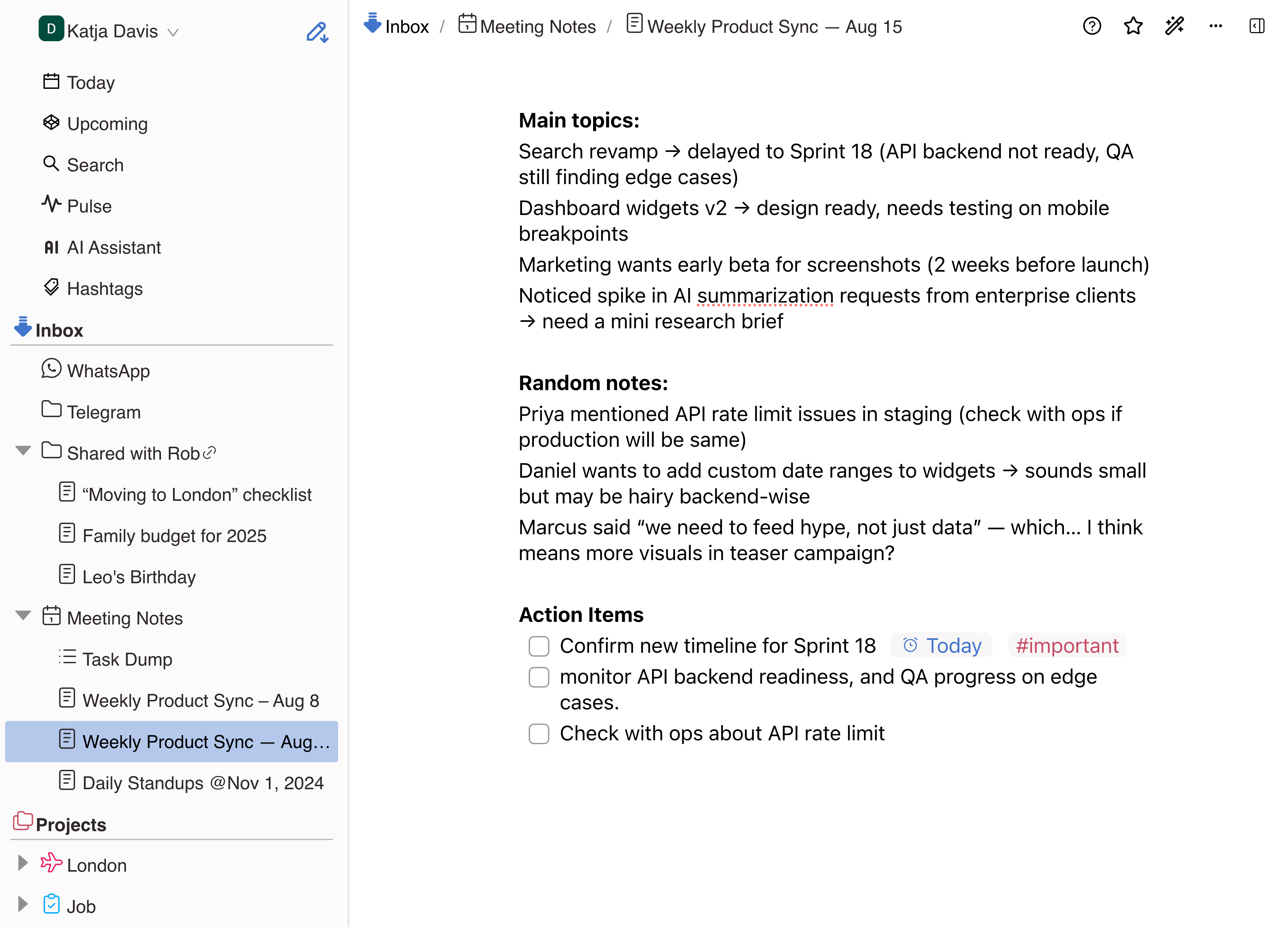Open Hashtags

pyautogui.click(x=105, y=289)
